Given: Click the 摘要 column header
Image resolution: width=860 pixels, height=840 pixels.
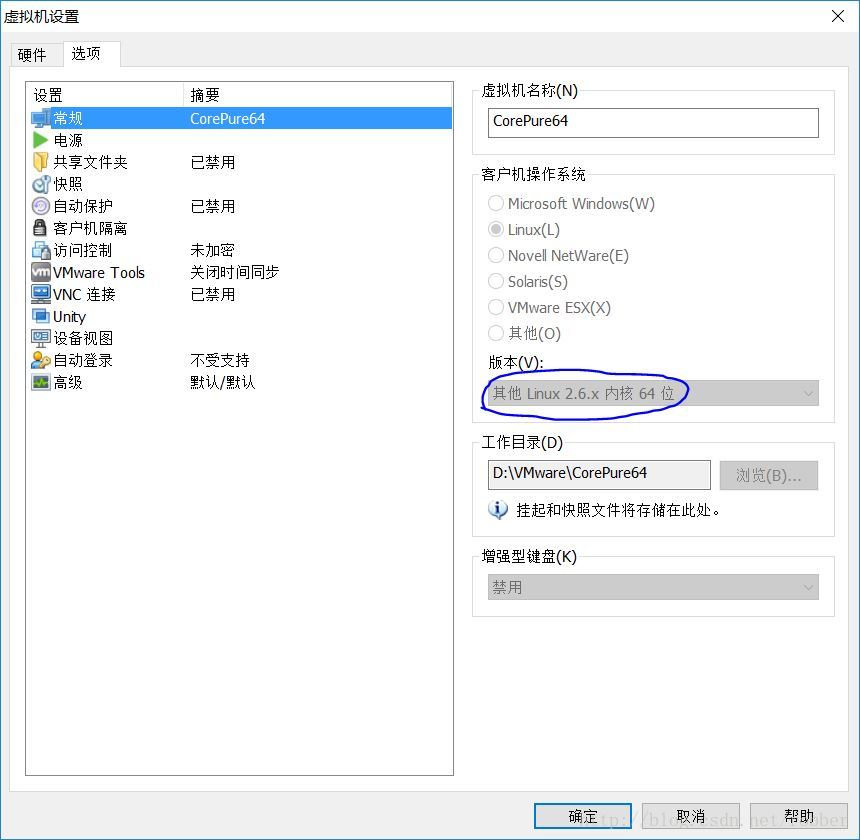Looking at the screenshot, I should (x=318, y=95).
